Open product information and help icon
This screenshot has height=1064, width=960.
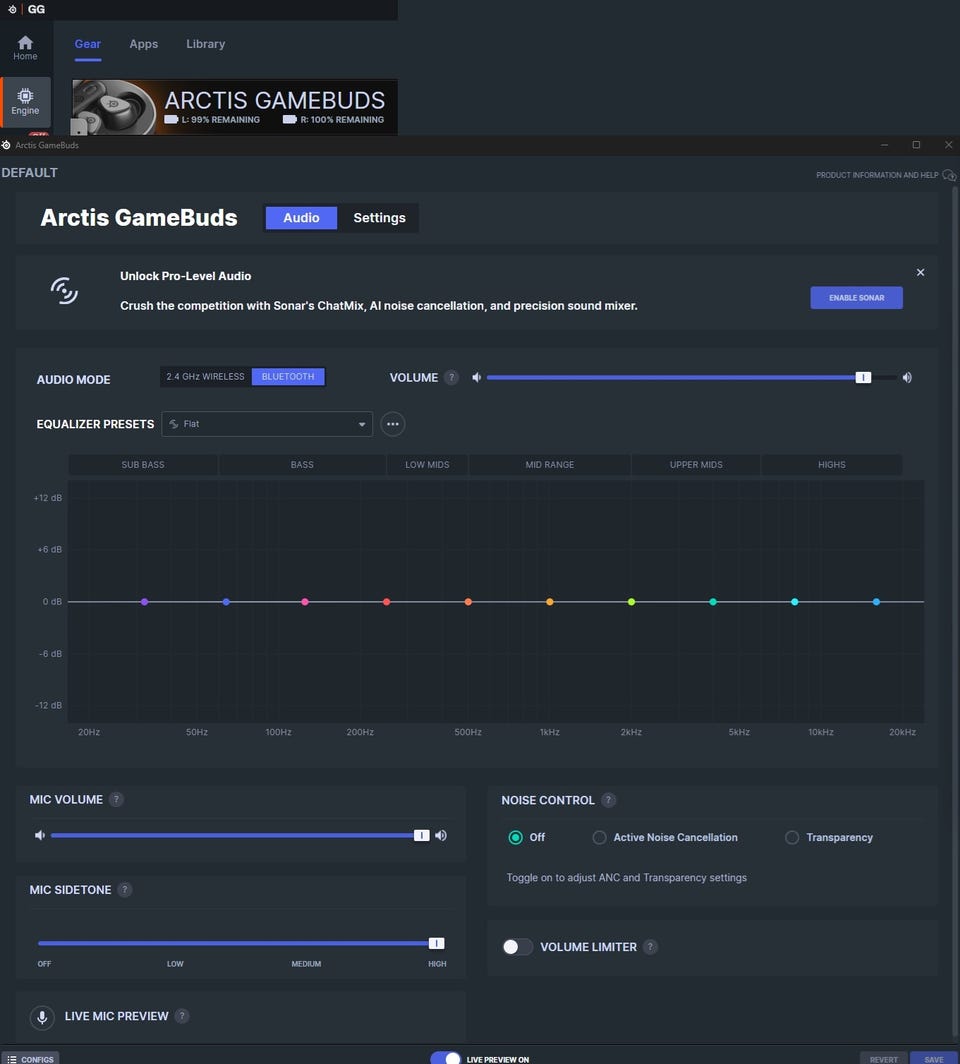(949, 175)
